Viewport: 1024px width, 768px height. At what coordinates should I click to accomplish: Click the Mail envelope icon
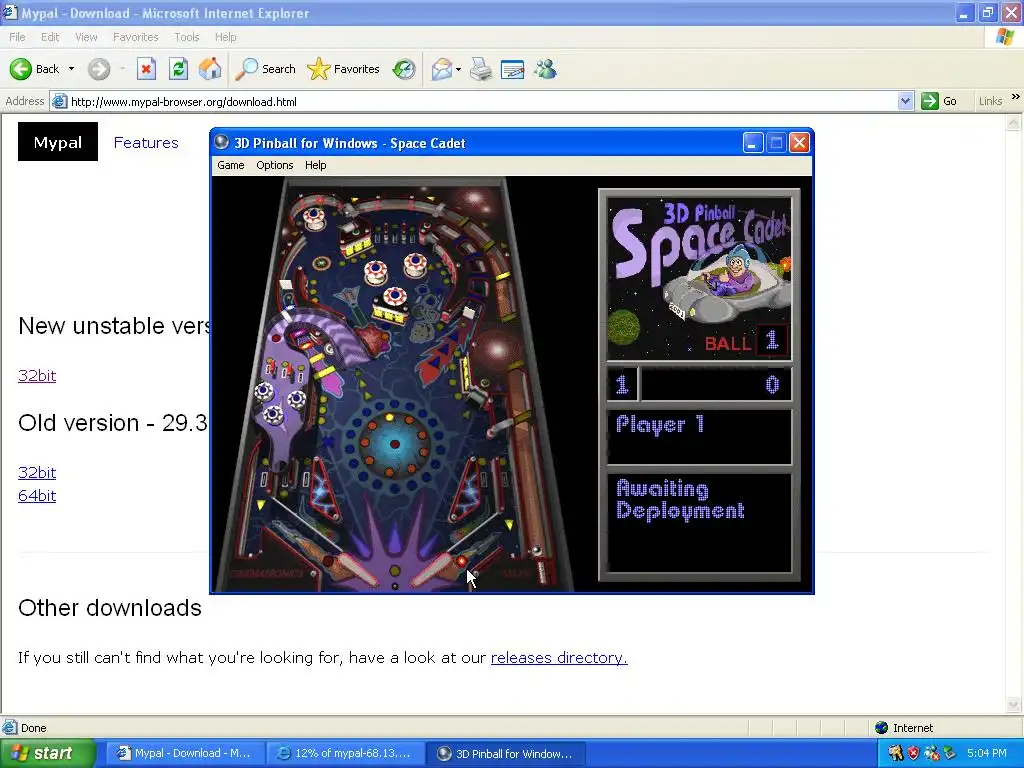[441, 69]
